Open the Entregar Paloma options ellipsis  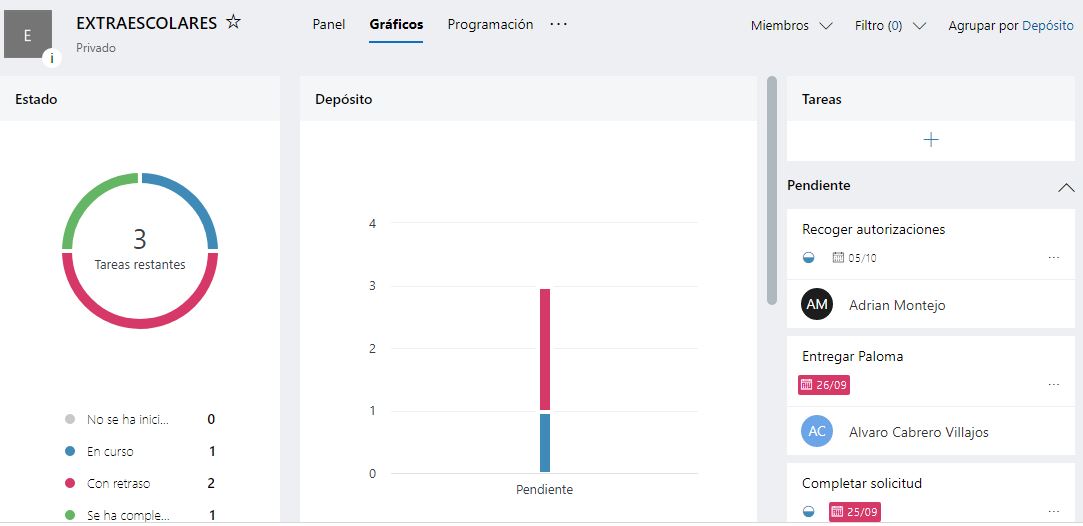tap(1053, 385)
